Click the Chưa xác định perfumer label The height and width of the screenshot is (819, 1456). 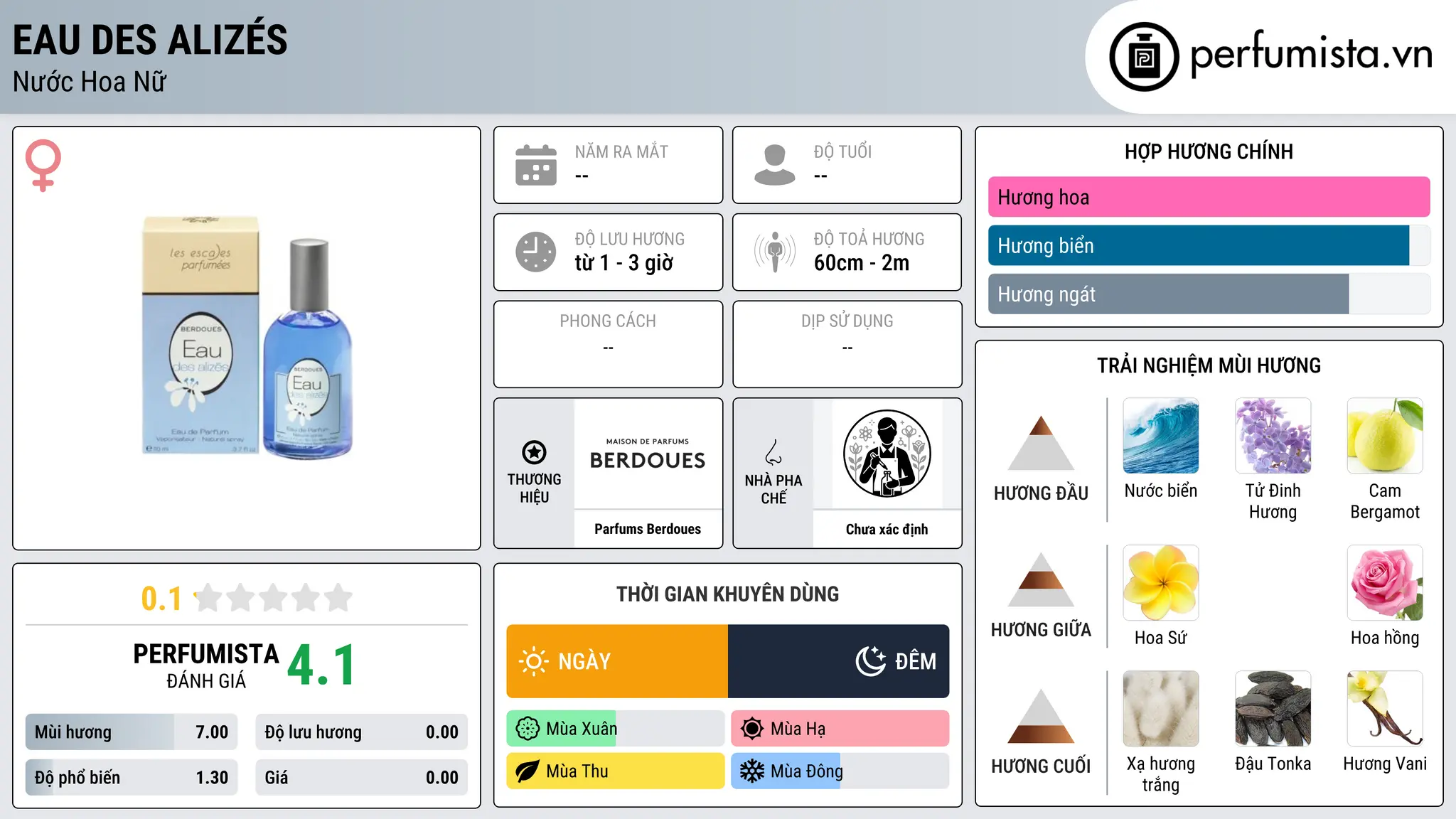coord(887,529)
